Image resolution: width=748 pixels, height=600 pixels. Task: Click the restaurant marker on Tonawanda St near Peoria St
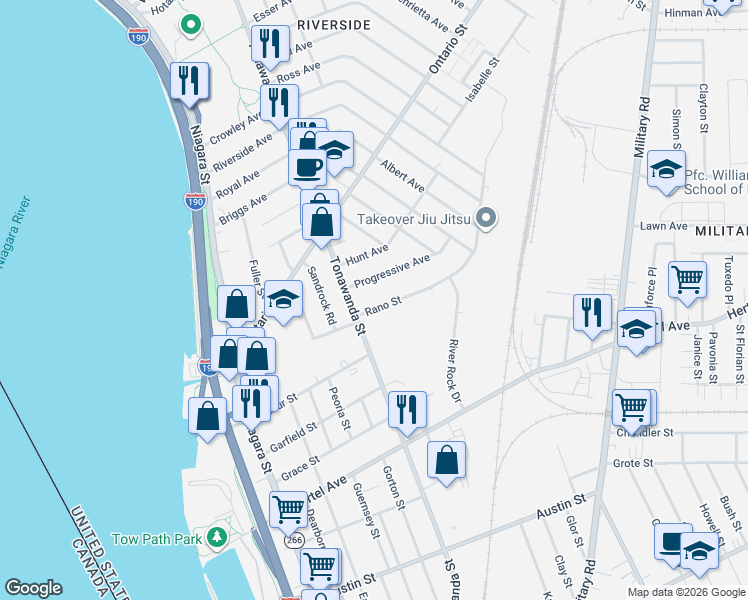[x=407, y=411]
